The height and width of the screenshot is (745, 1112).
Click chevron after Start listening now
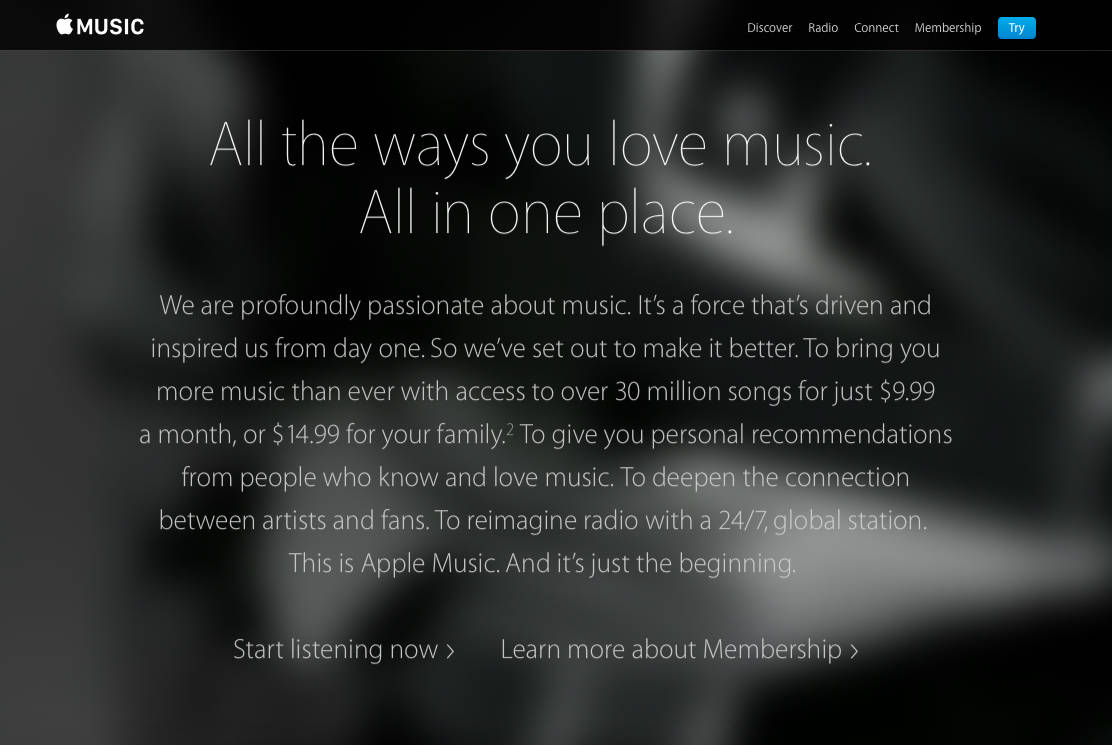[x=450, y=651]
